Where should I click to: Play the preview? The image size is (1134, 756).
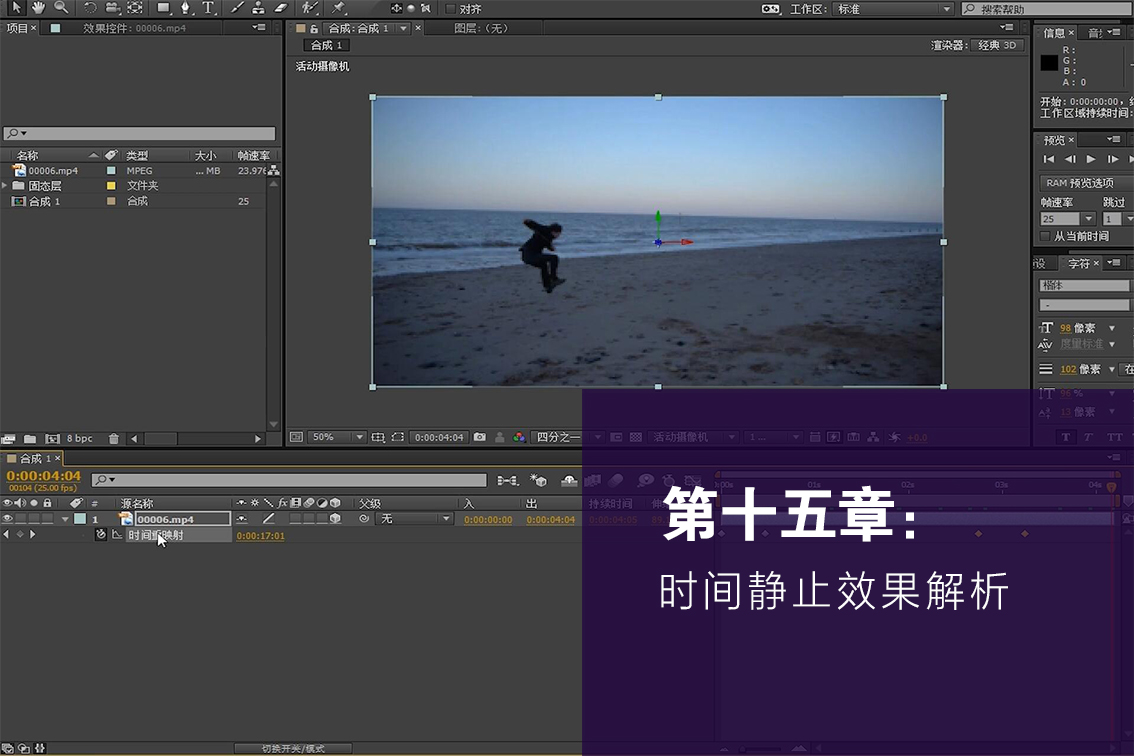point(1091,159)
